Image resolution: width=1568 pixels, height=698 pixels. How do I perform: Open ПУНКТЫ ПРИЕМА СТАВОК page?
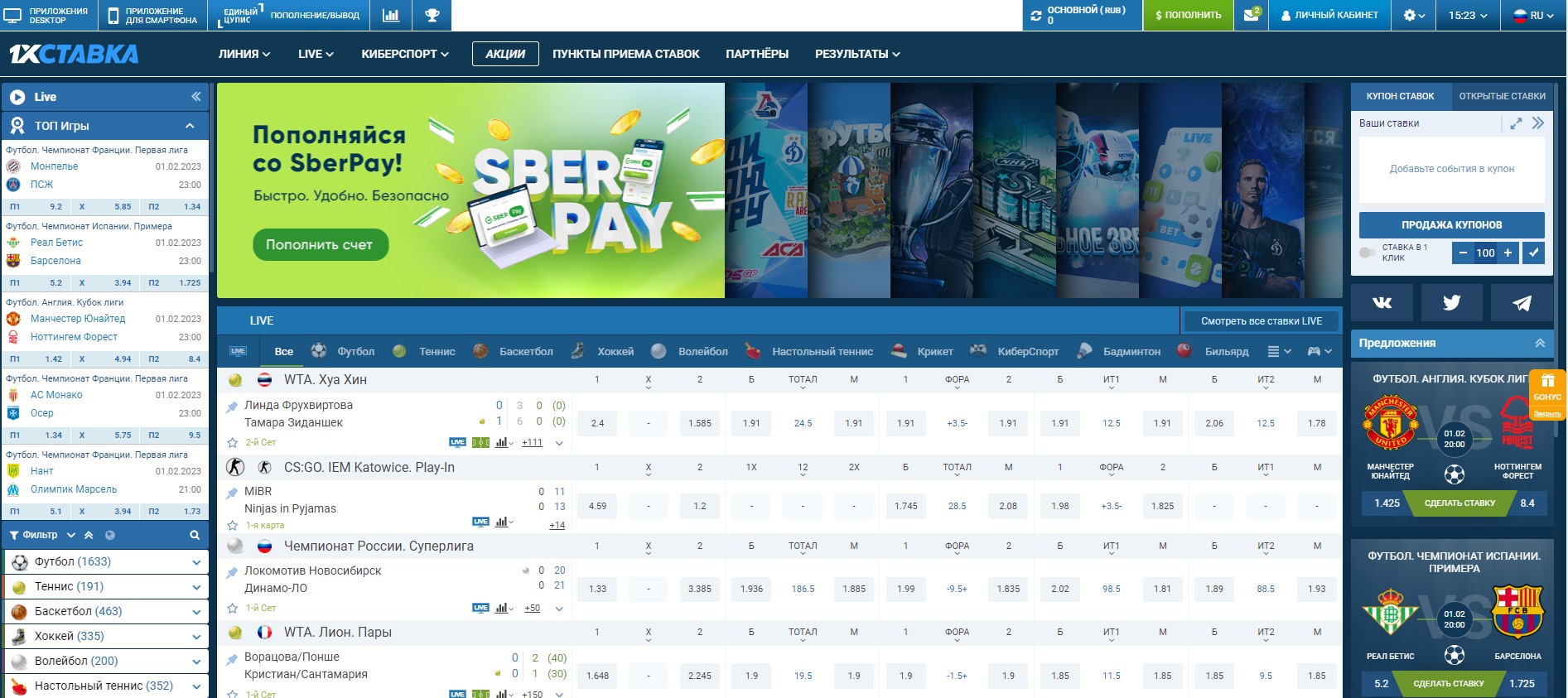(626, 54)
